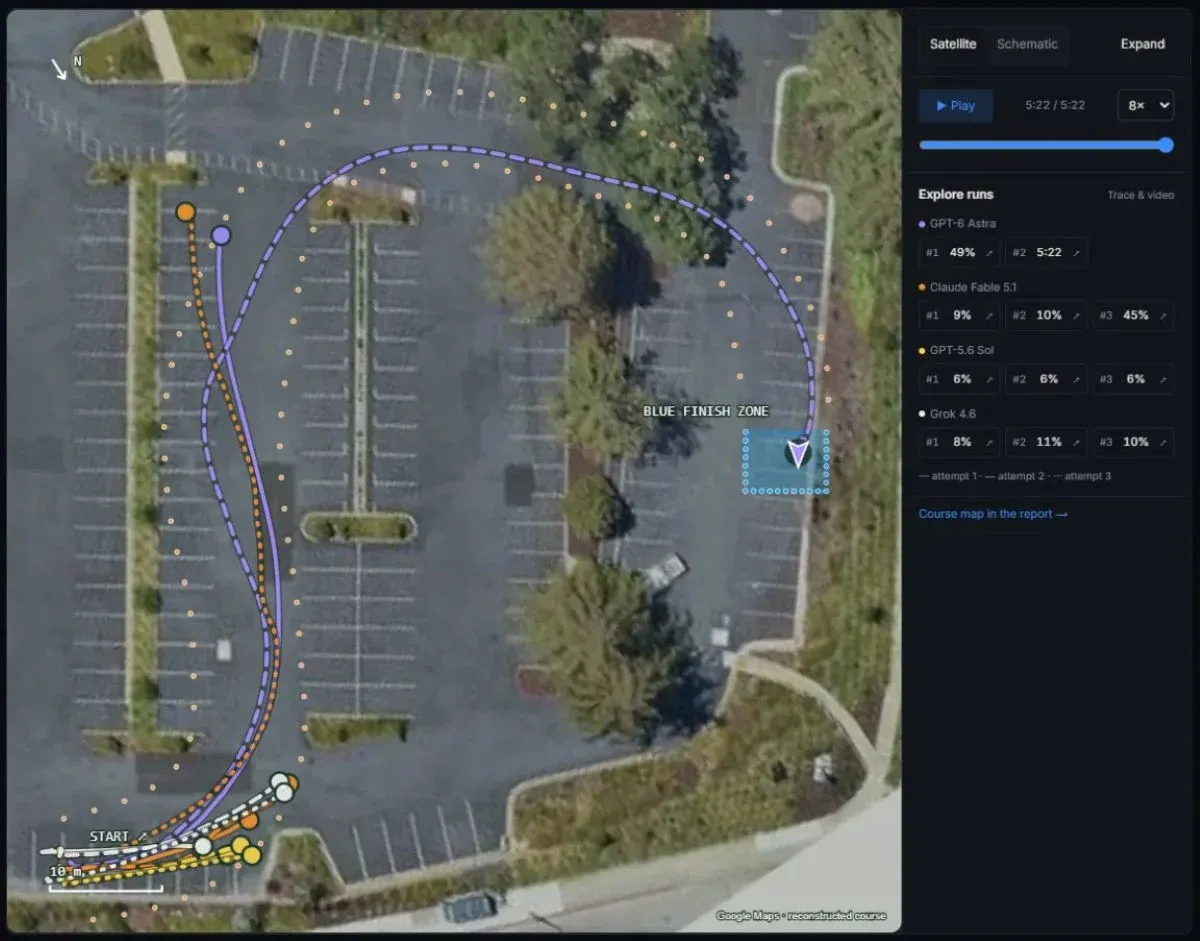Open GPT-5.6 Sol run #3

click(x=1132, y=379)
